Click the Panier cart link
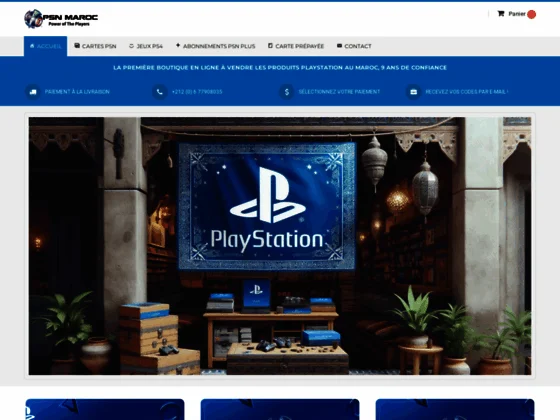Viewport: 560px width, 420px height. tap(516, 14)
